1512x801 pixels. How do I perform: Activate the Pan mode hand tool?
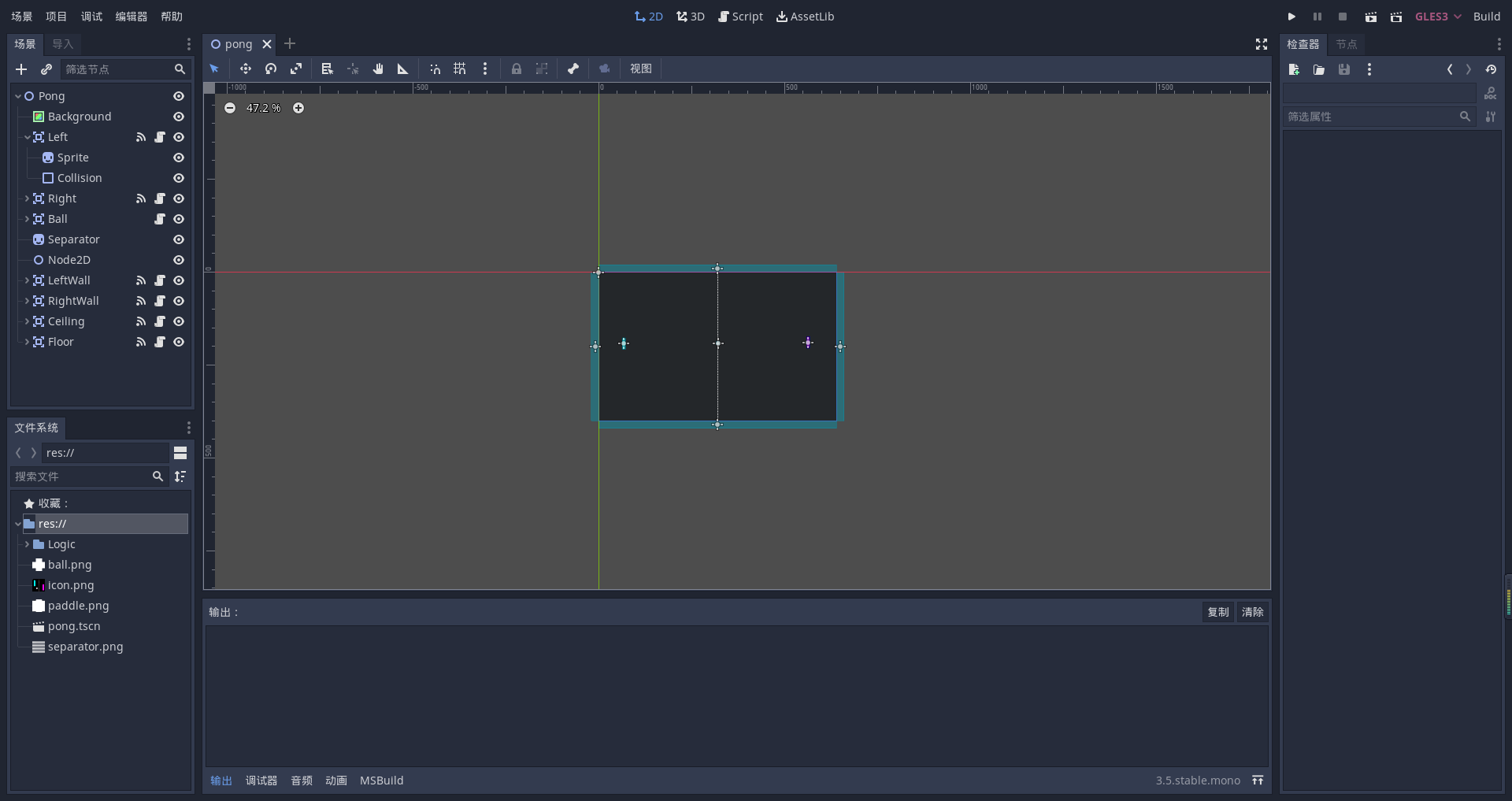click(x=378, y=69)
